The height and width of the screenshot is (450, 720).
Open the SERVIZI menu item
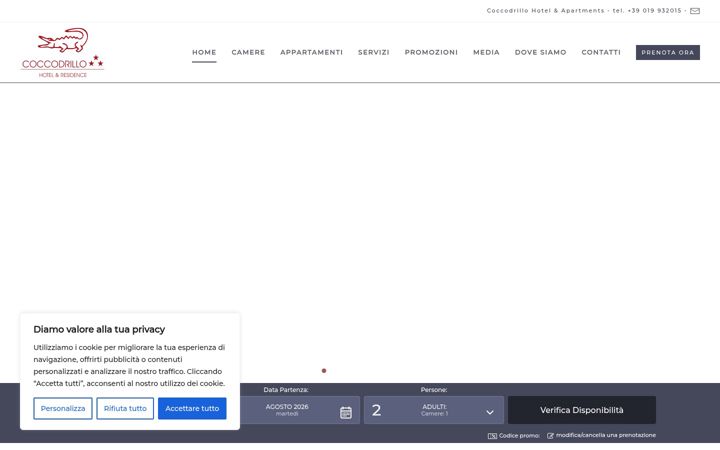click(373, 52)
